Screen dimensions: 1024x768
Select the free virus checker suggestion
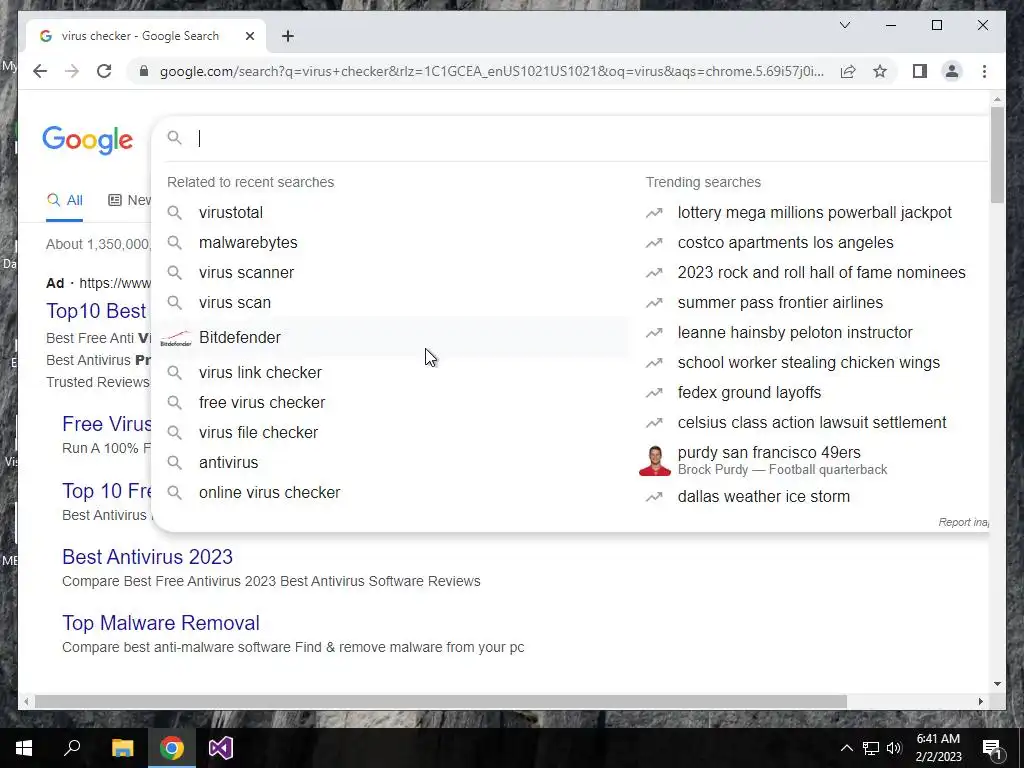click(392, 402)
